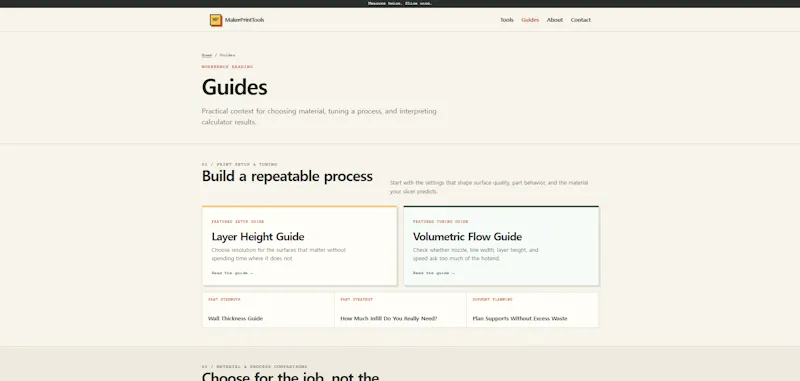Screen dimensions: 800x381
Task: Click the Support Planning label
Action: 492,299
